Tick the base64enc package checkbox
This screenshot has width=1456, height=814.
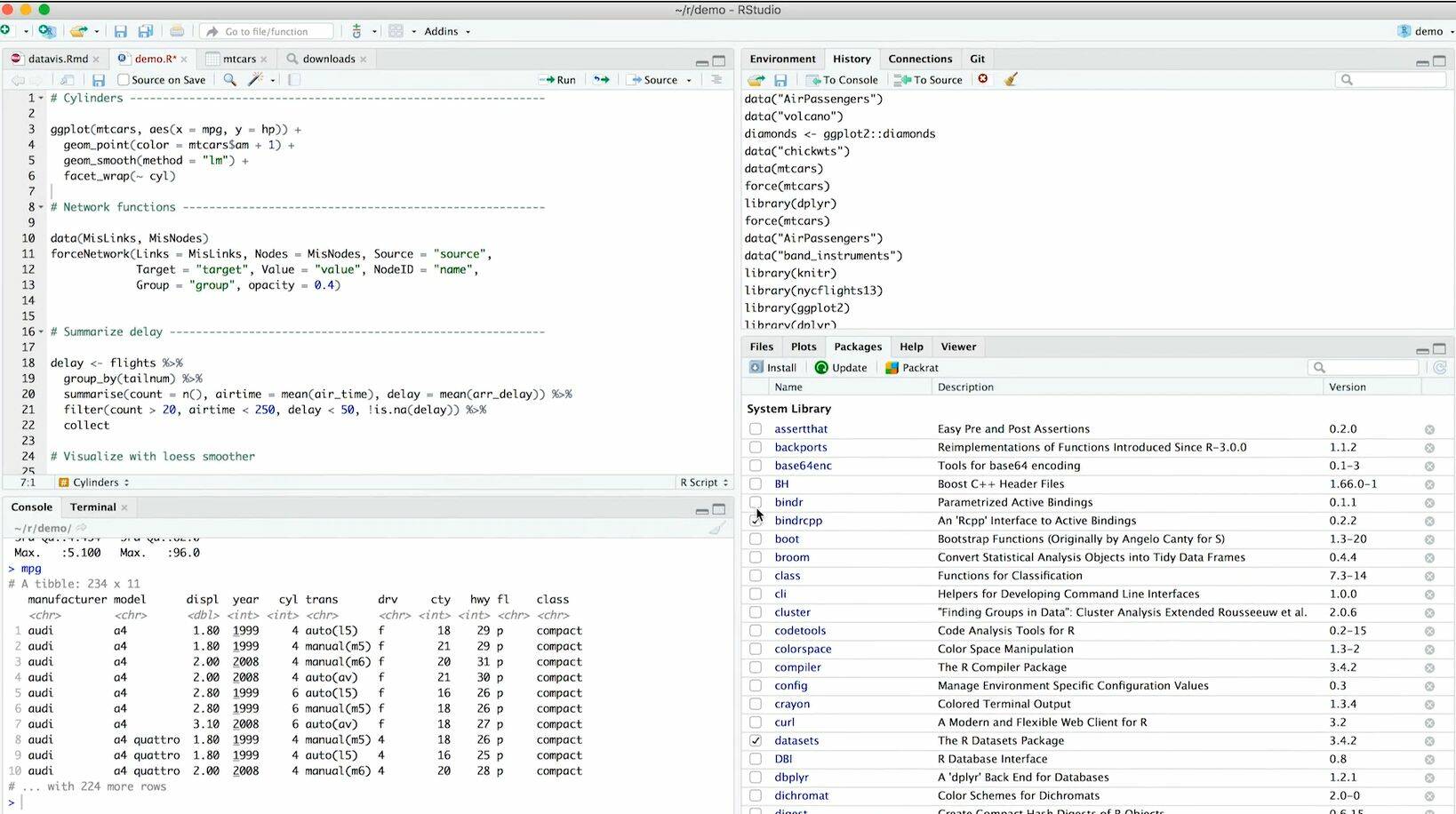pos(756,466)
